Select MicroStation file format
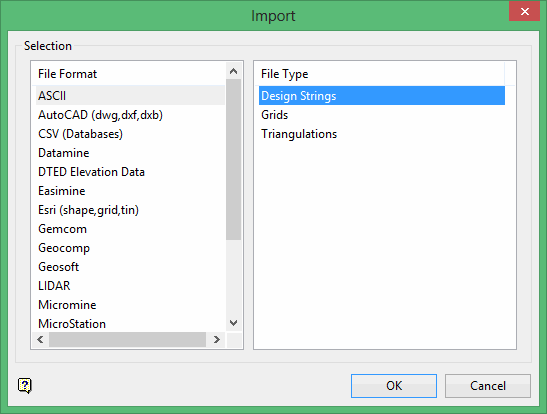 [130, 324]
